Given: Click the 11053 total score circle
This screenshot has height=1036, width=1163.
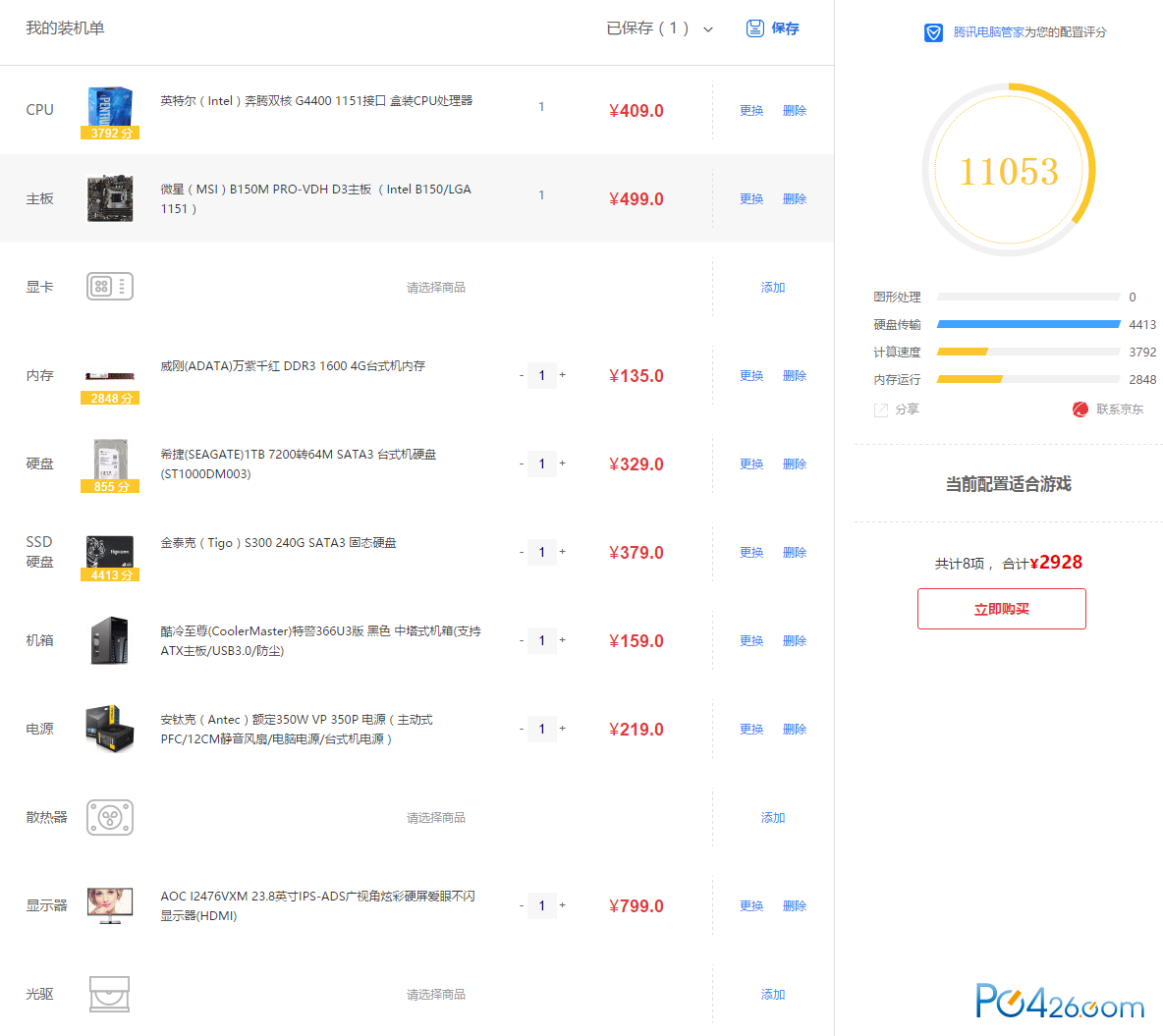Looking at the screenshot, I should pos(1009,170).
